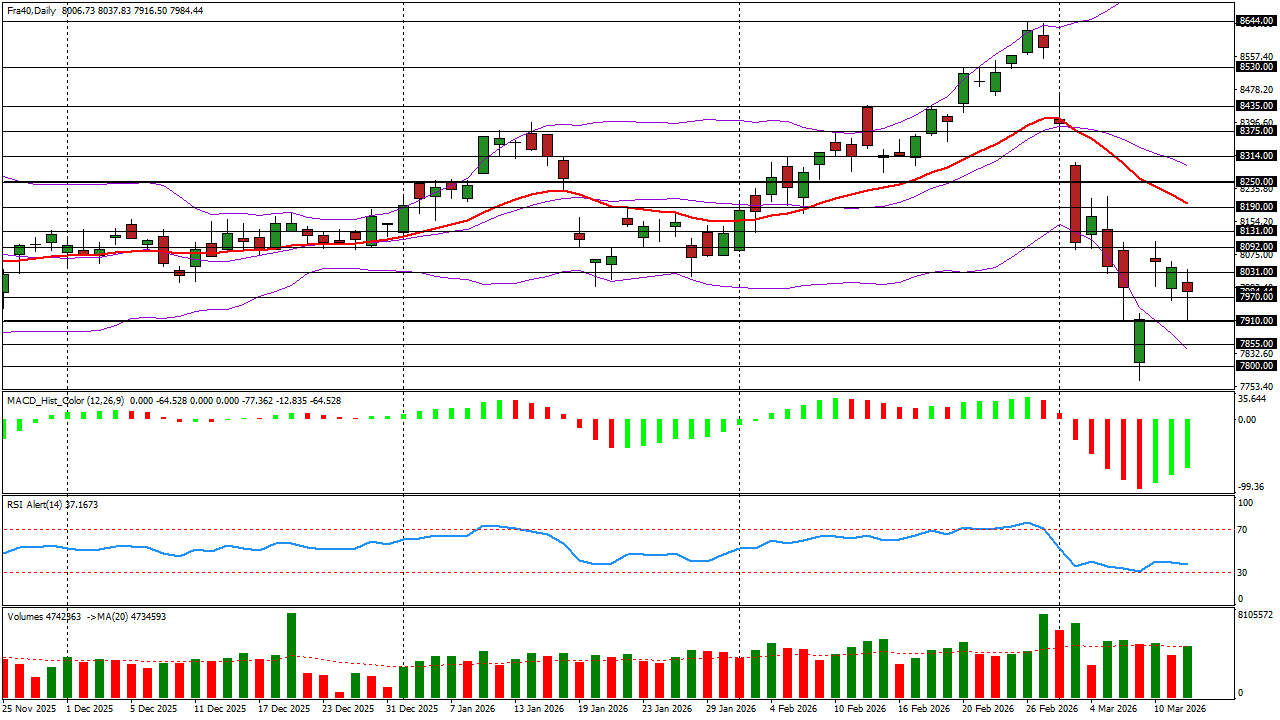The image size is (1280, 720).
Task: Click the Volumes indicator label
Action: tap(26, 617)
